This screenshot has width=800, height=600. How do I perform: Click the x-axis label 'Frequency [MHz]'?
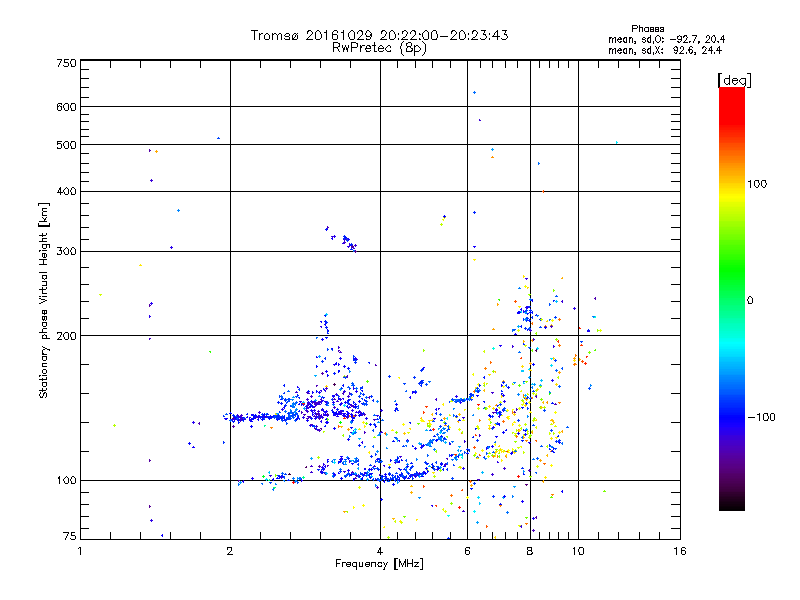(x=379, y=564)
